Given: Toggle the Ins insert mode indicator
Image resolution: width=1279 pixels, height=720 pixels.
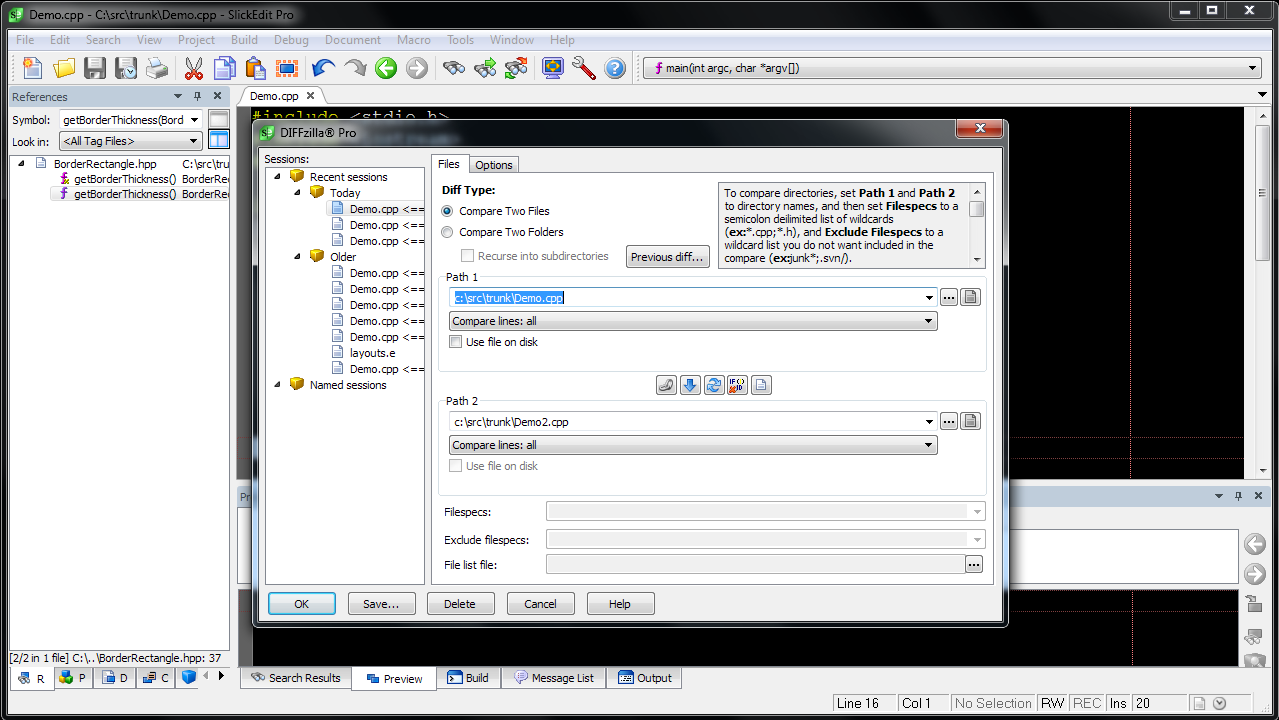Looking at the screenshot, I should 1118,703.
